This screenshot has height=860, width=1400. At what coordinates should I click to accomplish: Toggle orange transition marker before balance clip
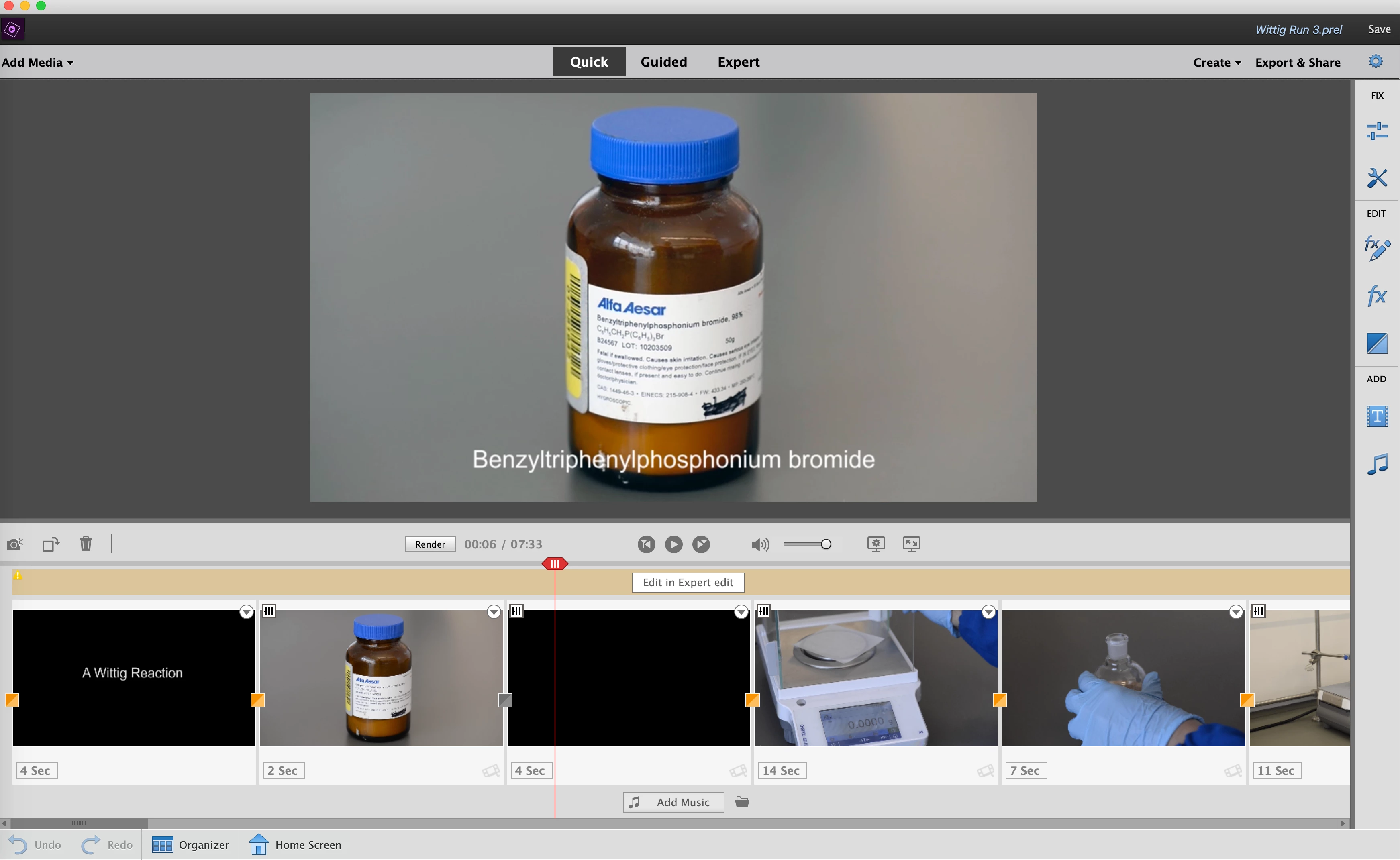point(752,700)
